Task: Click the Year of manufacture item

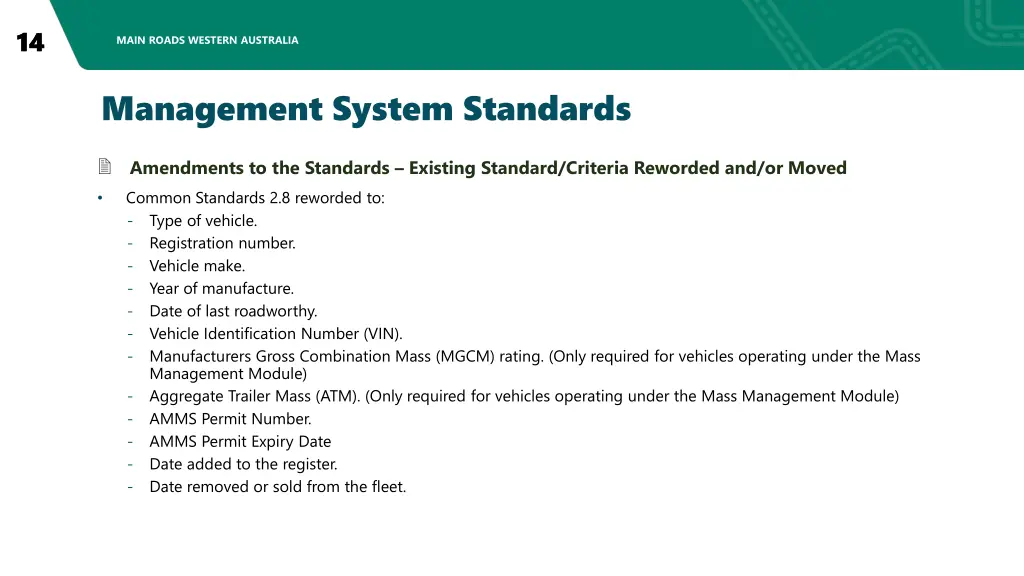Action: [x=221, y=289]
